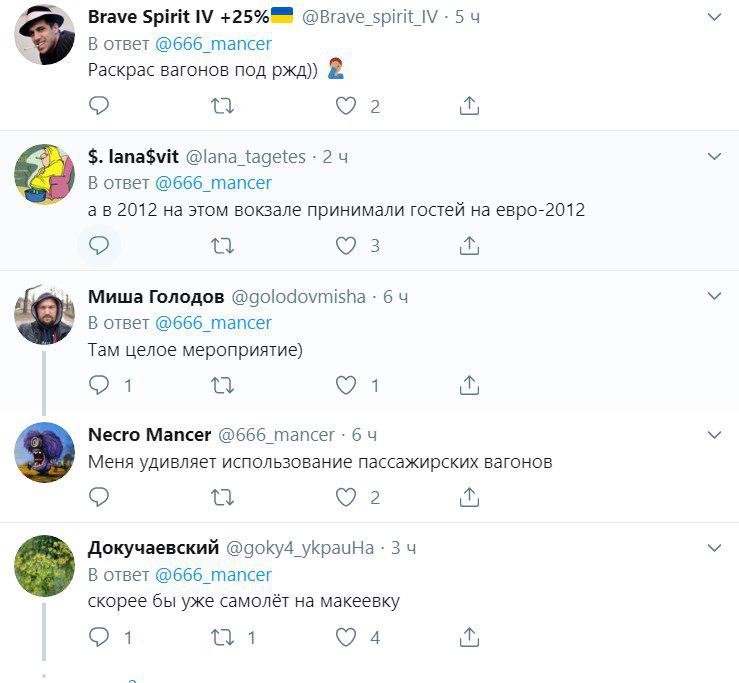This screenshot has height=683, width=739.
Task: Open @666_mancer mention in Миша Голодов's reply
Action: pos(213,323)
